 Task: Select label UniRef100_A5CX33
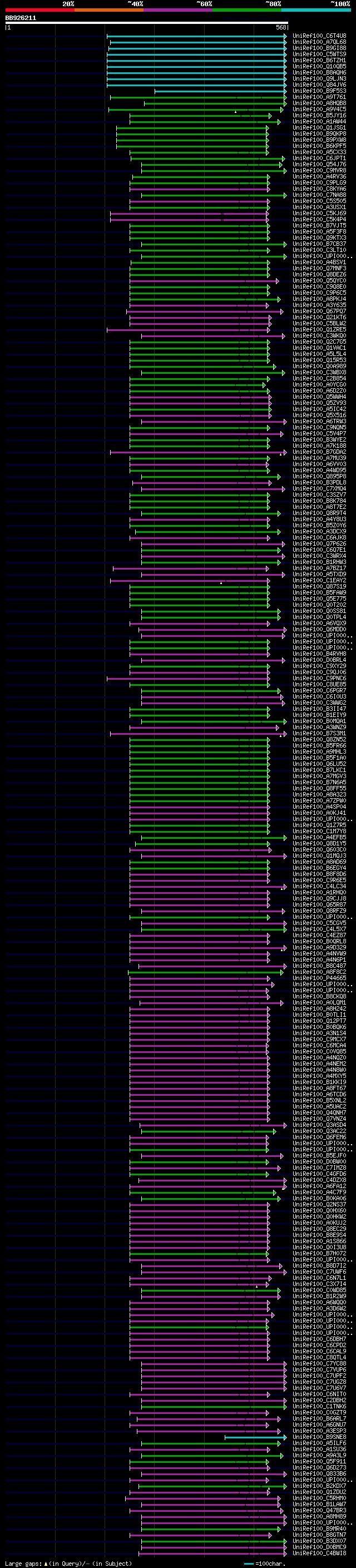319,152
